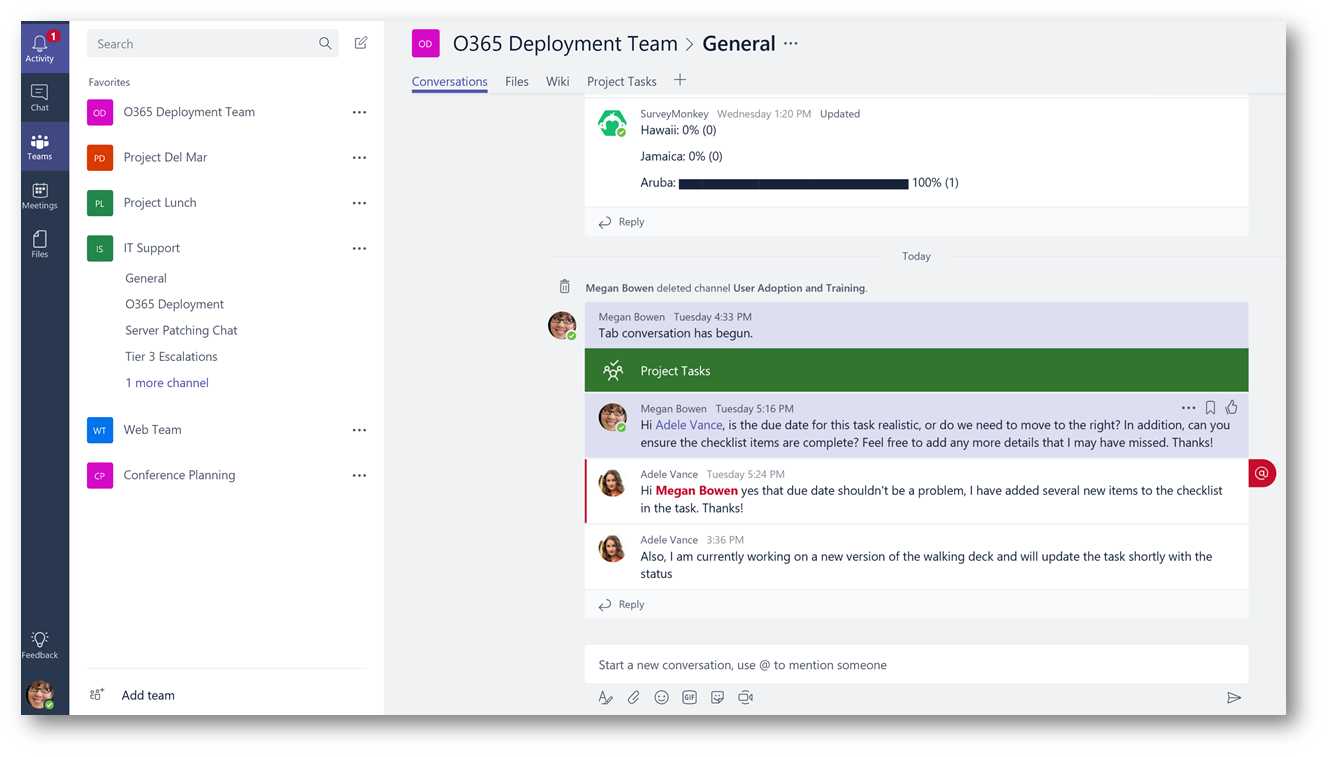Image resolution: width=1328 pixels, height=757 pixels.
Task: Send the message with arrow icon
Action: tap(1234, 698)
